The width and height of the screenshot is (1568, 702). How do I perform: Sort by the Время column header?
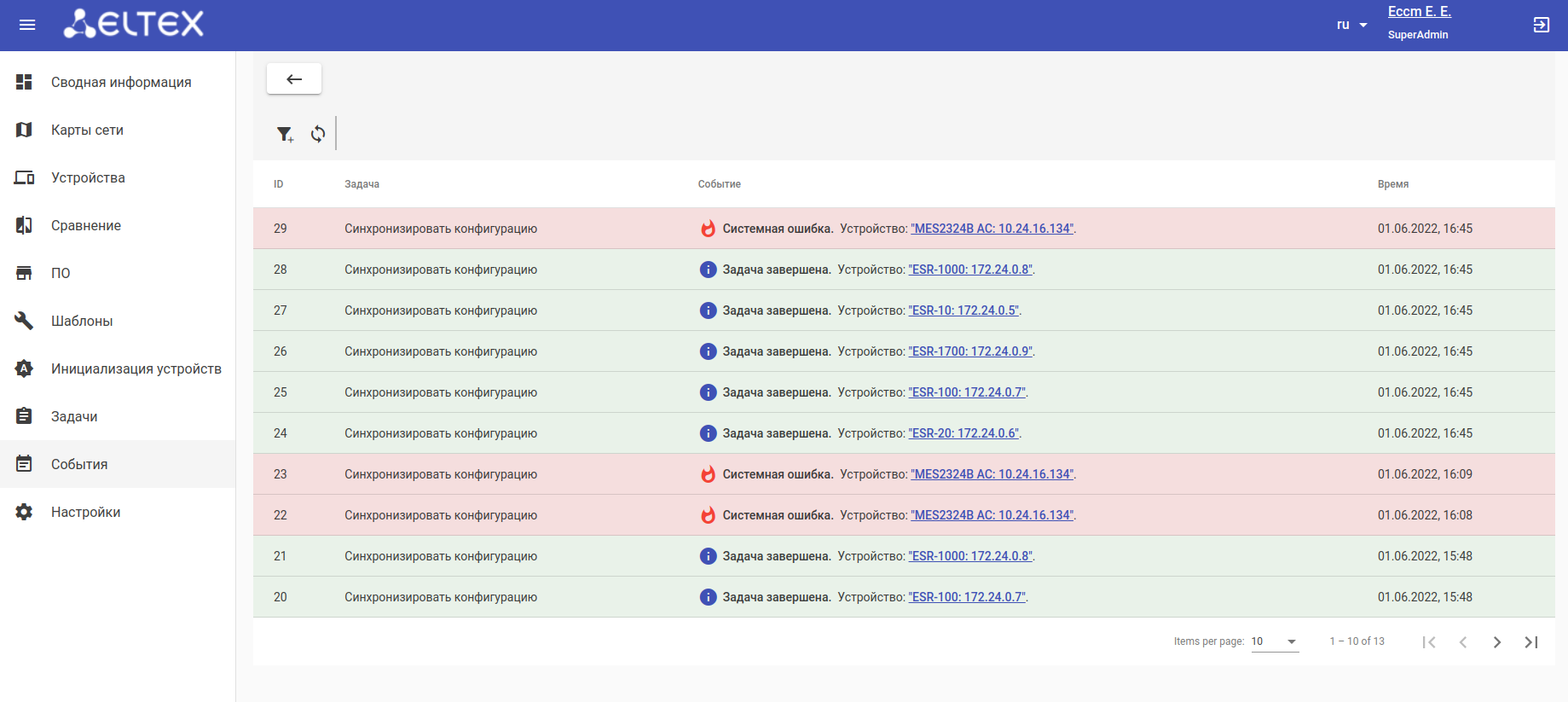point(1392,184)
